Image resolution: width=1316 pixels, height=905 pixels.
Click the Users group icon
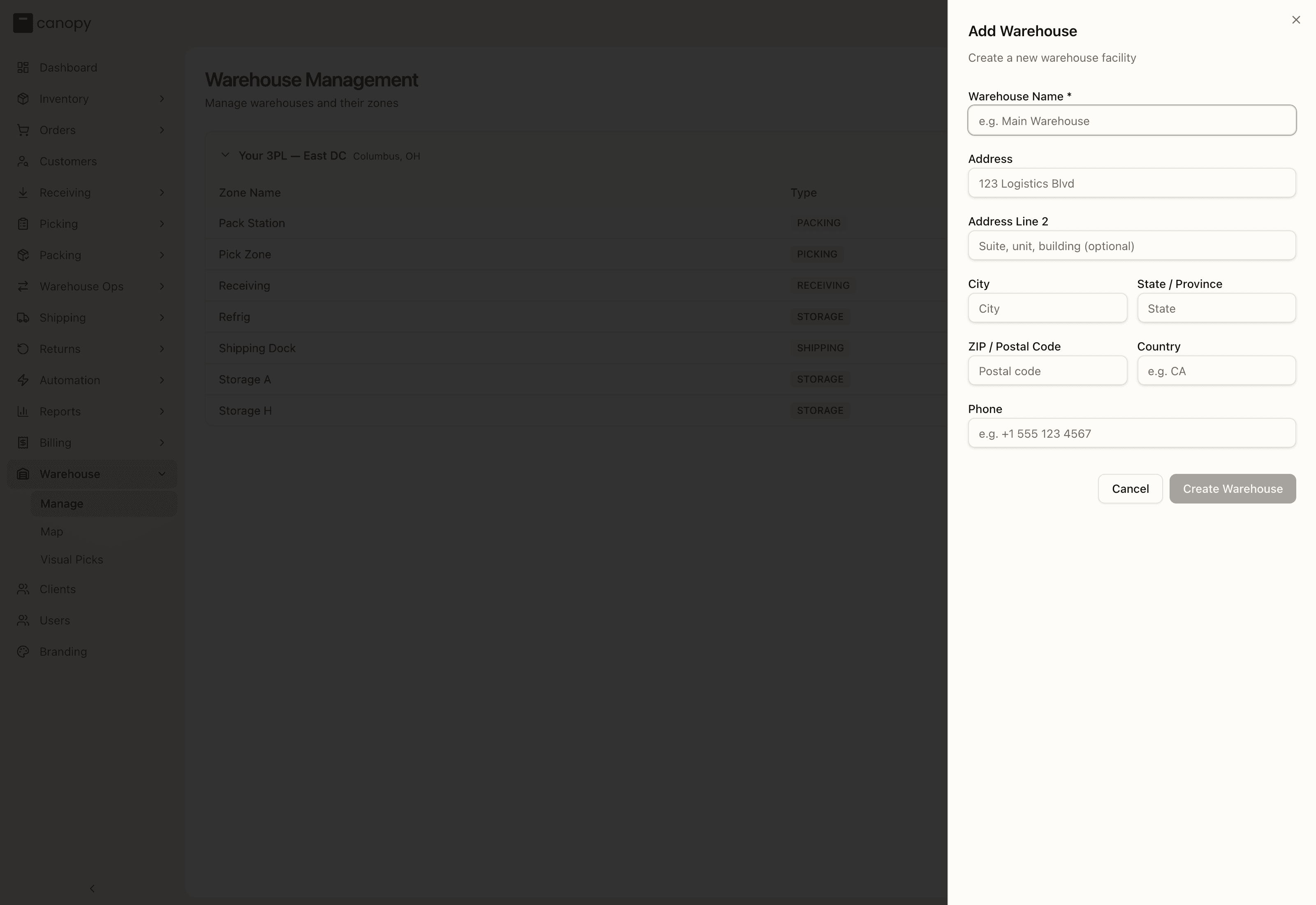pos(23,620)
